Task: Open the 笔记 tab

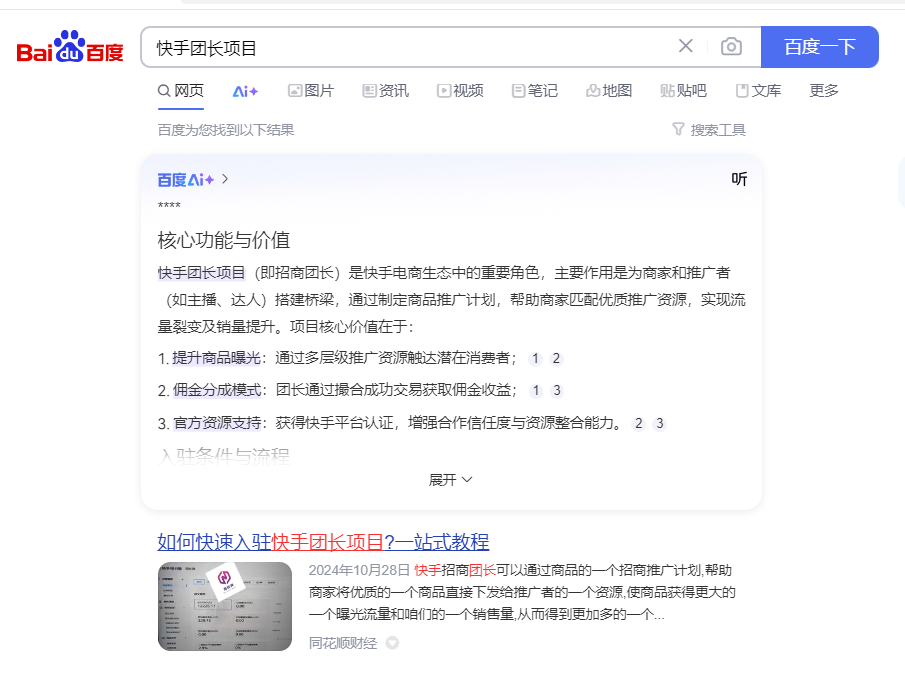Action: (x=534, y=91)
